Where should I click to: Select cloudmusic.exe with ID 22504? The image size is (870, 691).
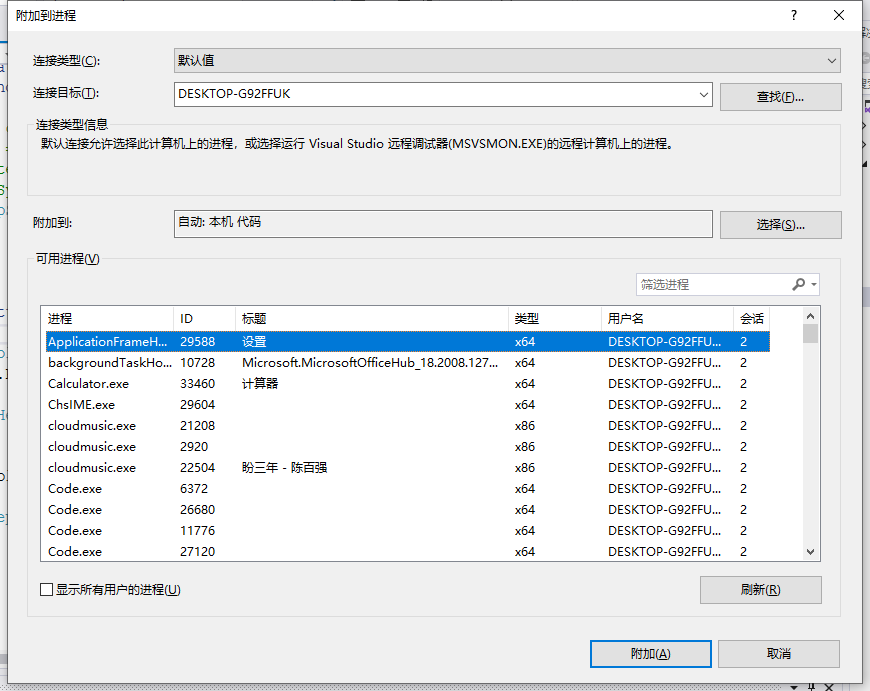[300, 468]
